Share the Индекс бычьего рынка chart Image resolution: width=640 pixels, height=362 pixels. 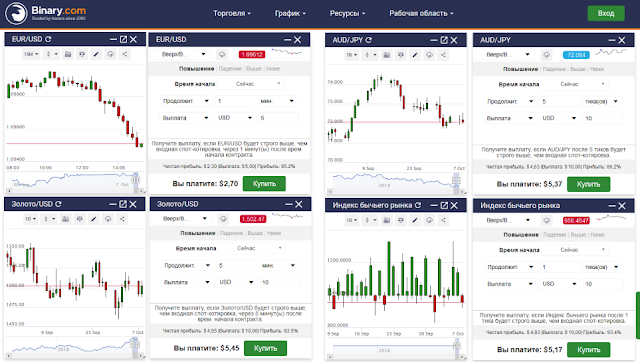(x=443, y=220)
